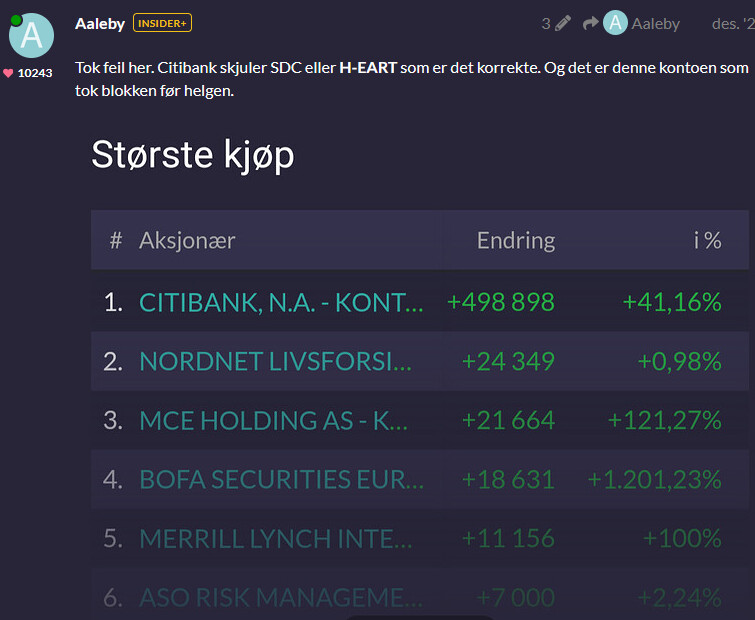Open the replied-to Aaleby user link
Screen dimensions: 755x620
pyautogui.click(x=656, y=23)
